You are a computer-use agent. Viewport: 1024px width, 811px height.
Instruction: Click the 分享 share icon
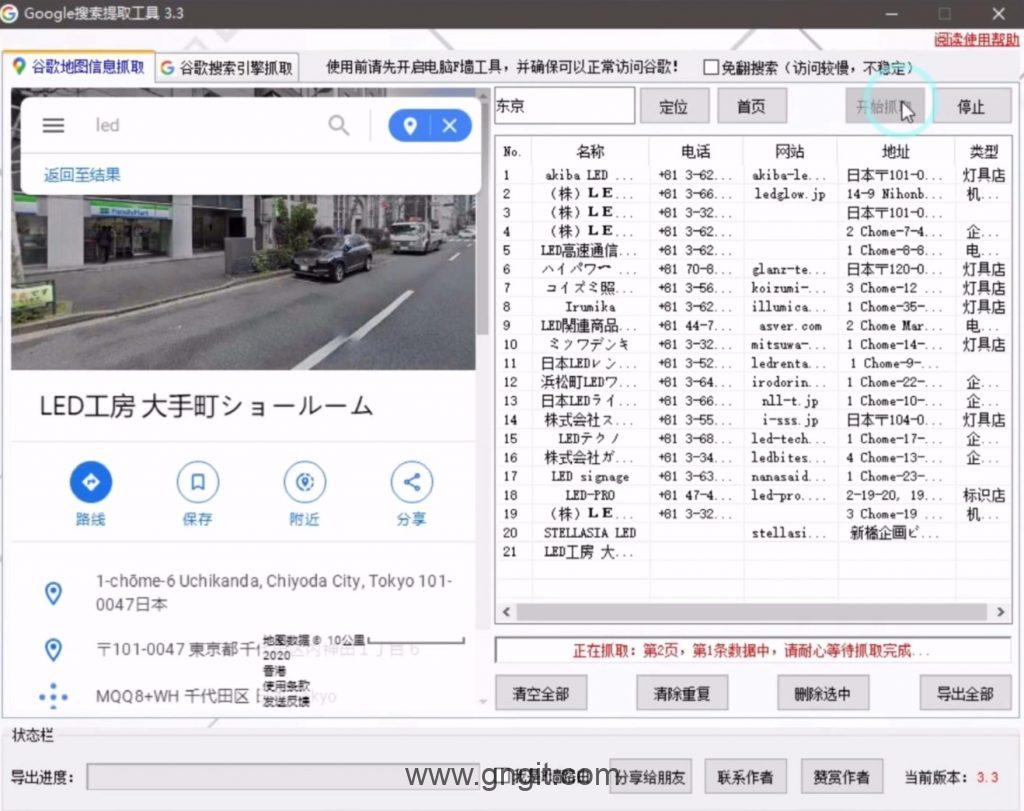pyautogui.click(x=411, y=483)
